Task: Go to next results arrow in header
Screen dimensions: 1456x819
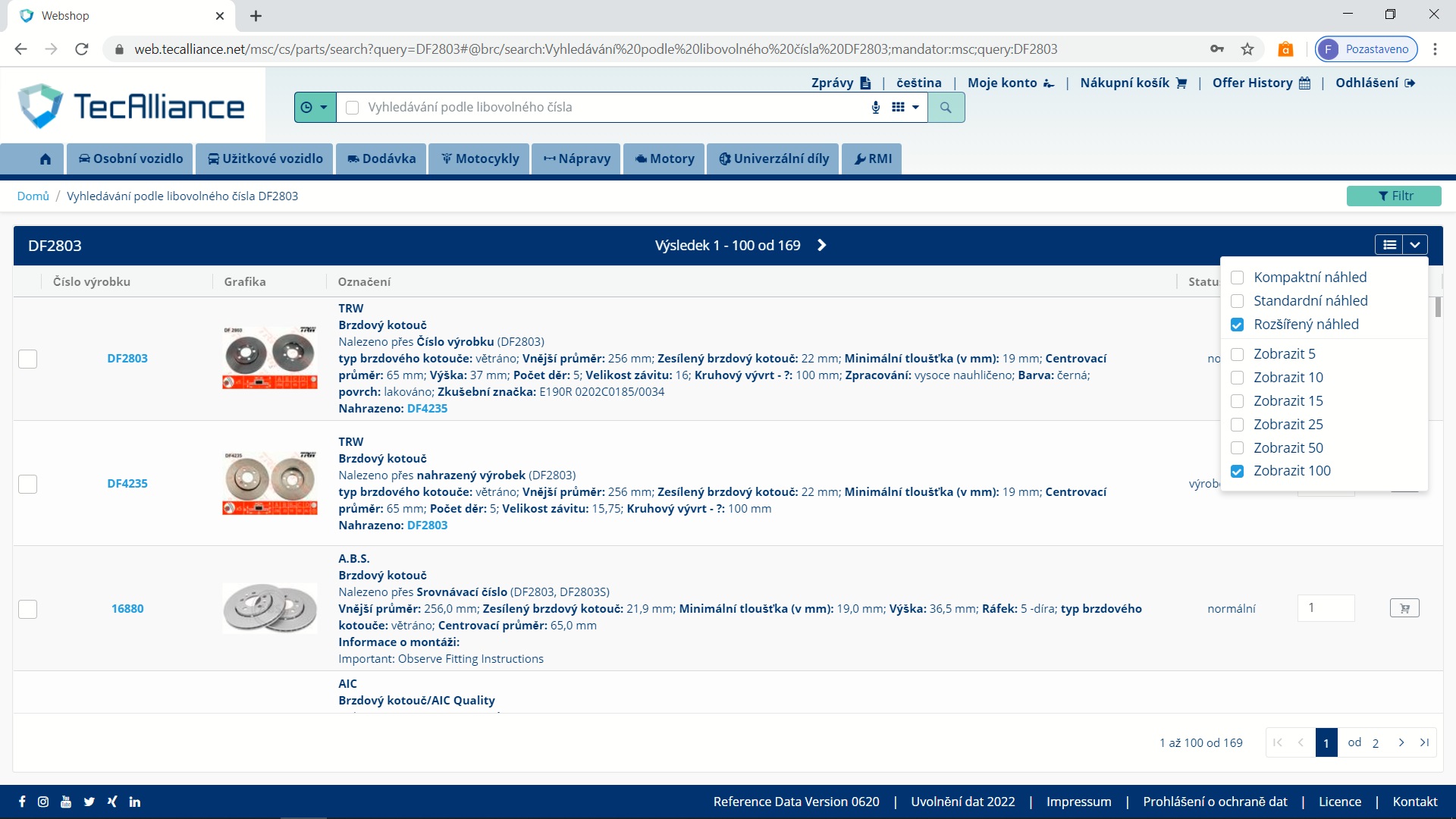Action: (822, 245)
